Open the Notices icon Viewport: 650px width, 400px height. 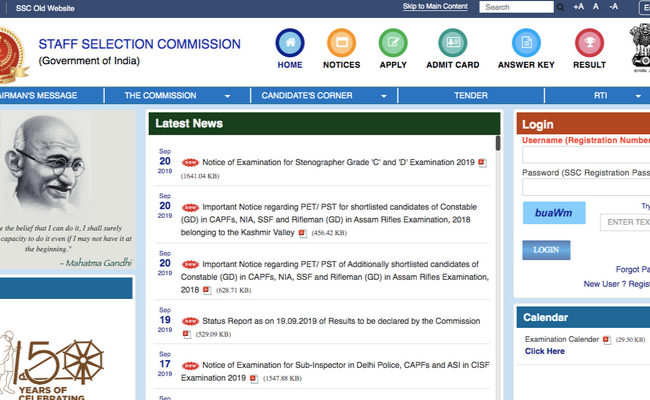point(341,44)
